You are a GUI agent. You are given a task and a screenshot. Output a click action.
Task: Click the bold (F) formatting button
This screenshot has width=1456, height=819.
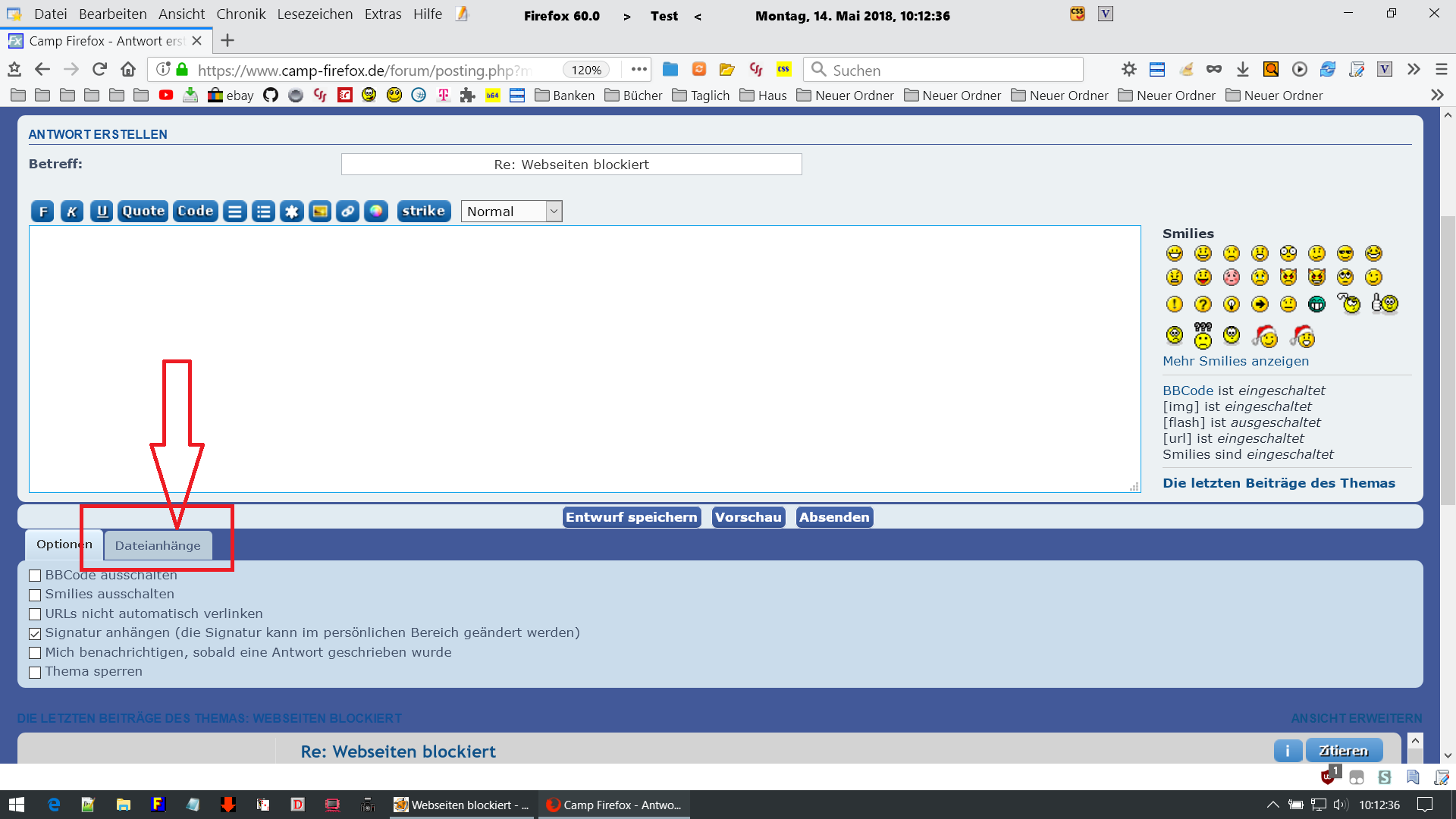[x=43, y=212]
